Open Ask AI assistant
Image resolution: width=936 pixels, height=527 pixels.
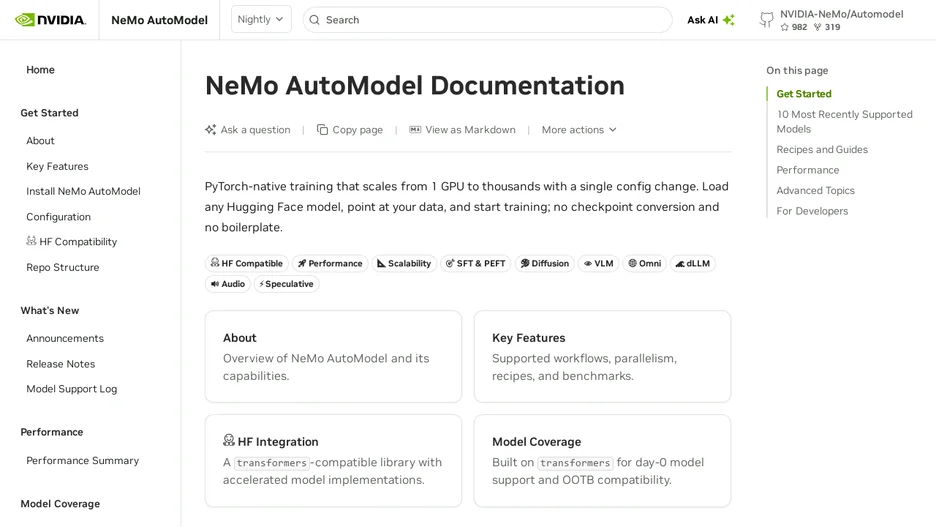(x=711, y=20)
